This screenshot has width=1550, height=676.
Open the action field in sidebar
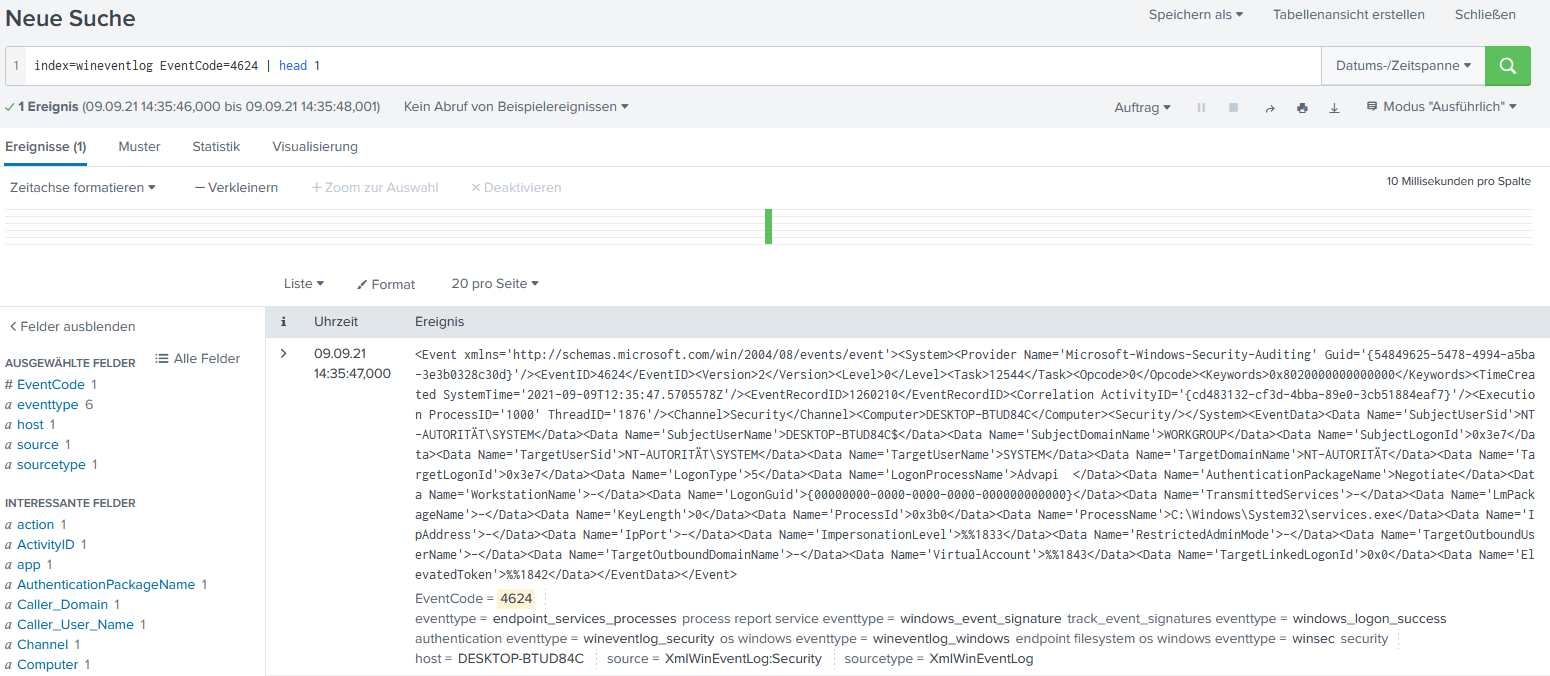(x=36, y=524)
